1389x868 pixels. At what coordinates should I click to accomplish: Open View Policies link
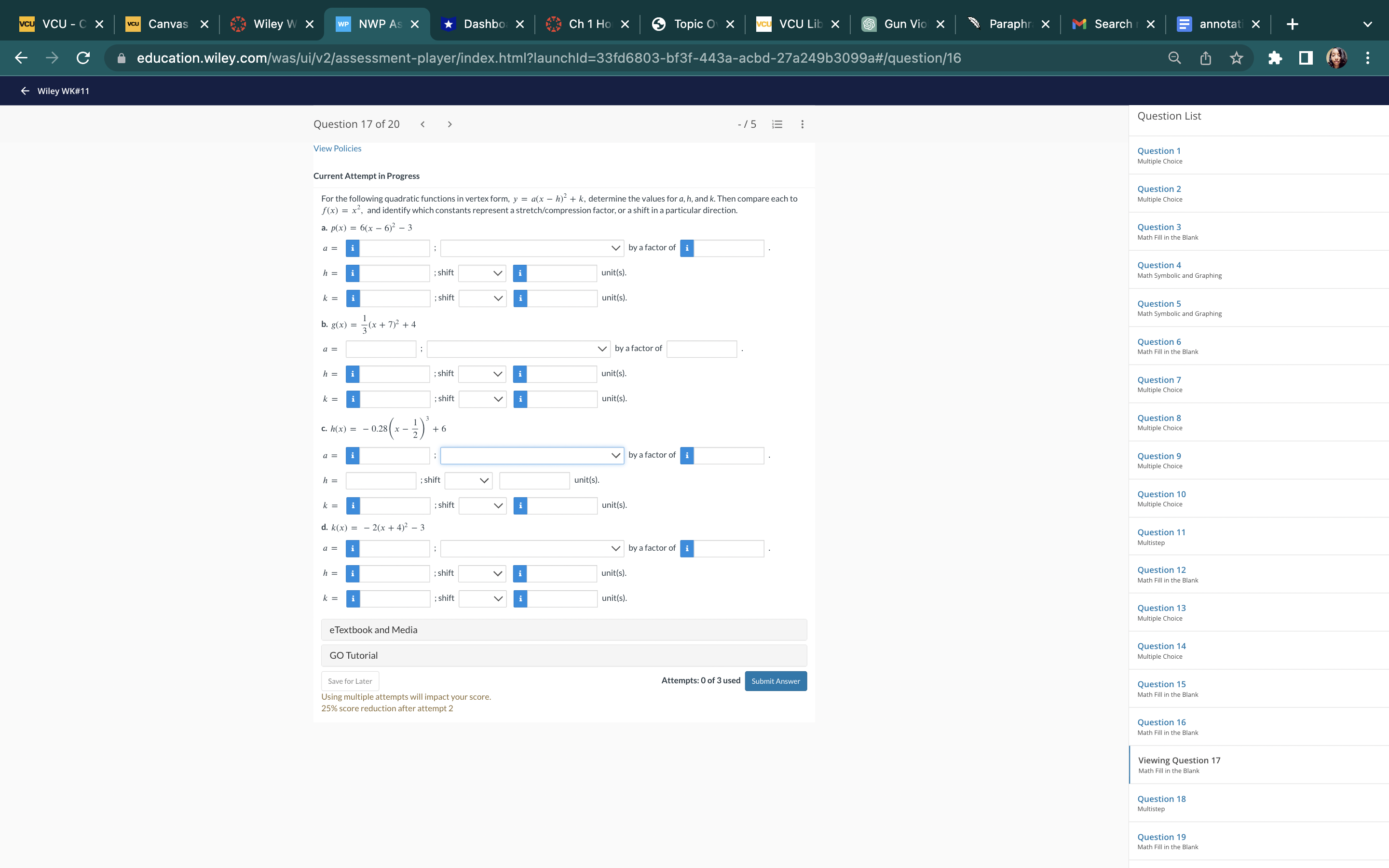tap(337, 149)
